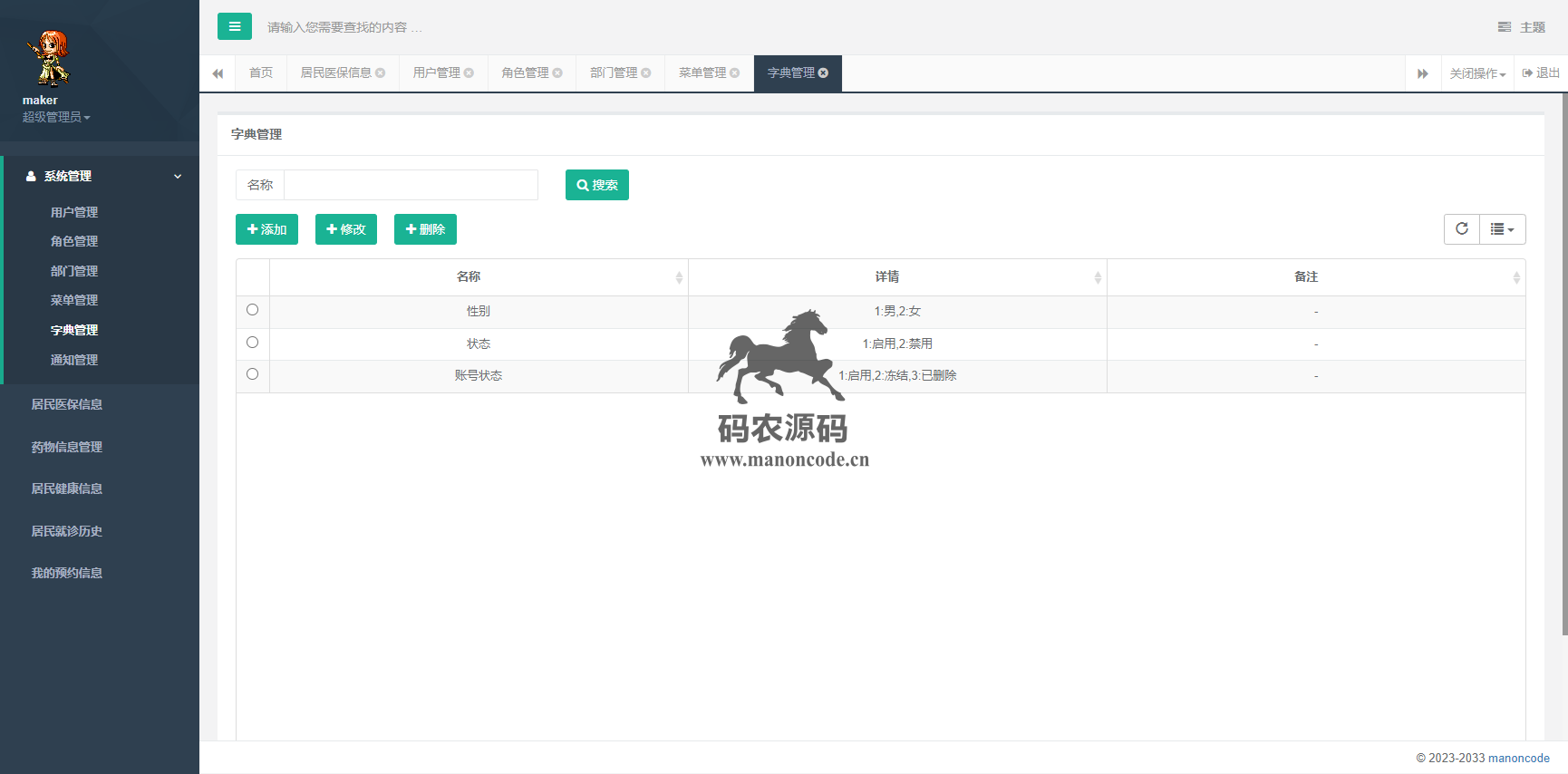Click the 性别 name cell

tap(479, 311)
